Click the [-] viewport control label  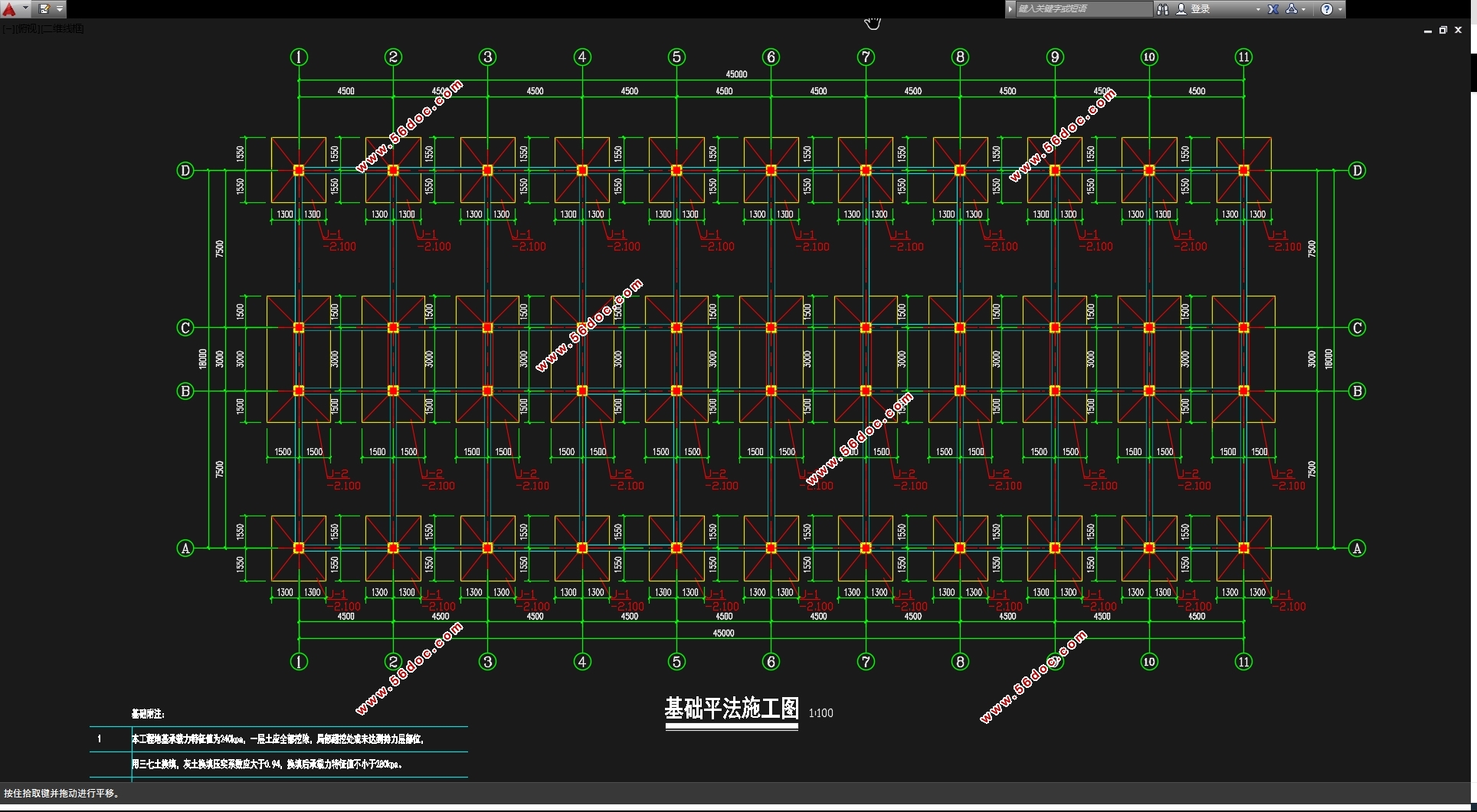point(7,28)
